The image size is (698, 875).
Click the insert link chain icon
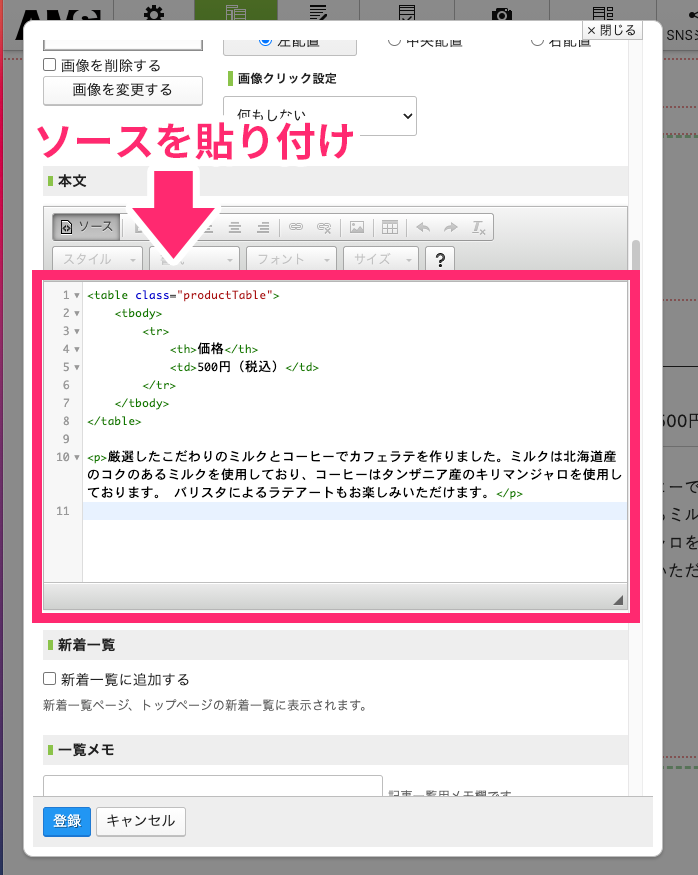tap(295, 227)
